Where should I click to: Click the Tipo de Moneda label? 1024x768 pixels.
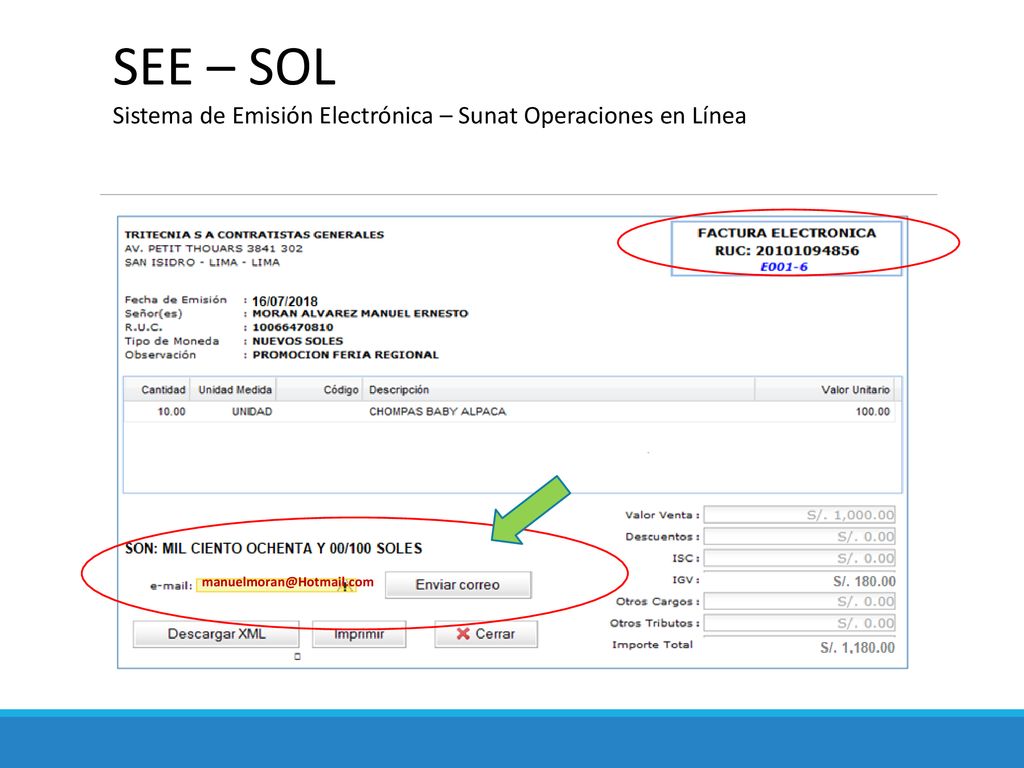click(x=172, y=341)
